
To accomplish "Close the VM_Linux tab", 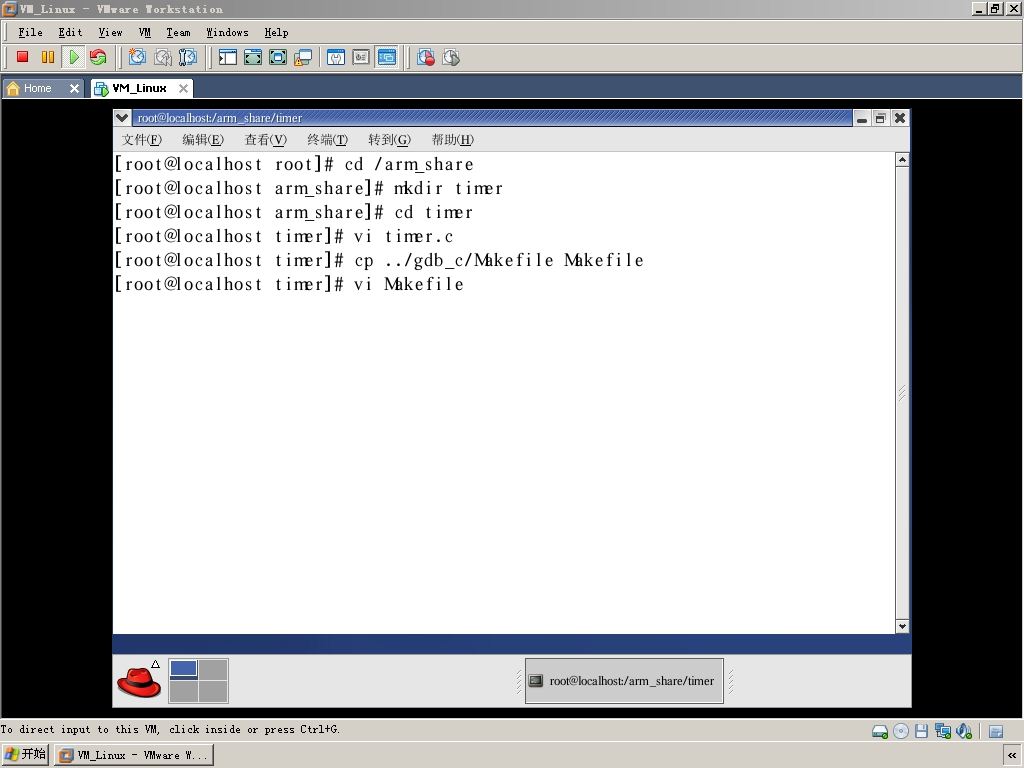I will 184,88.
